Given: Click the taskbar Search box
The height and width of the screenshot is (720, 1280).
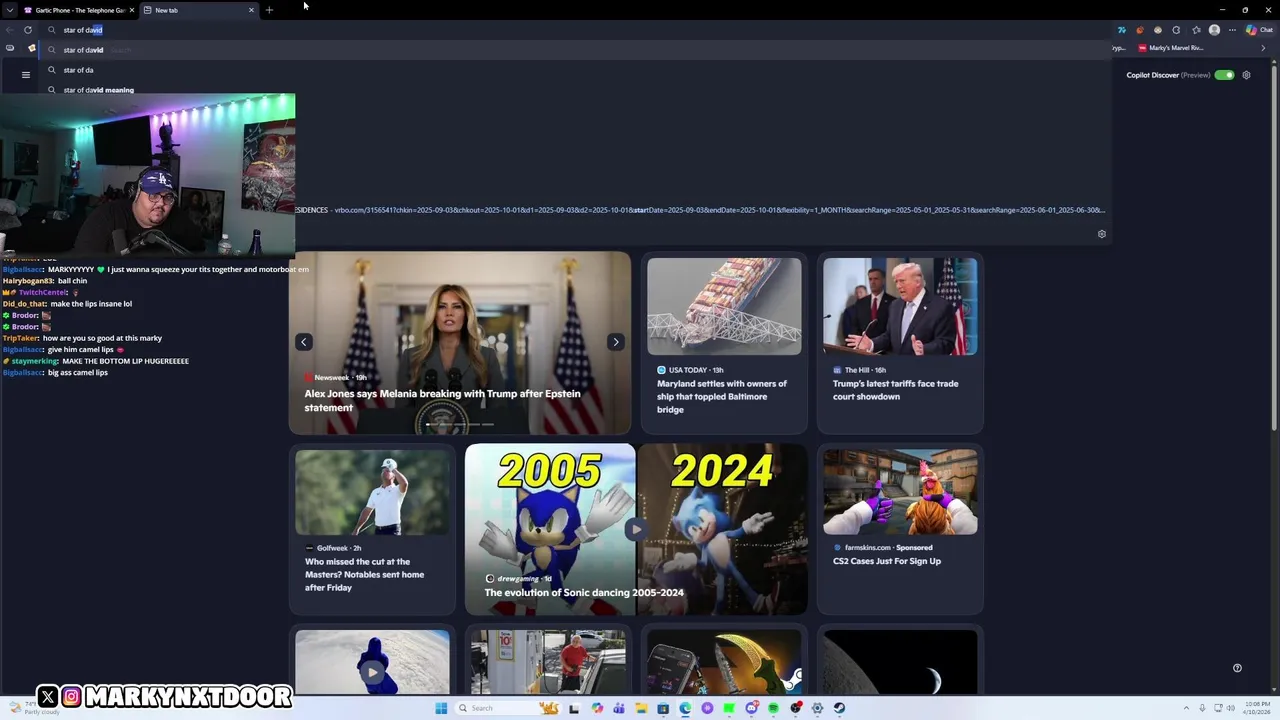Looking at the screenshot, I should pyautogui.click(x=508, y=708).
